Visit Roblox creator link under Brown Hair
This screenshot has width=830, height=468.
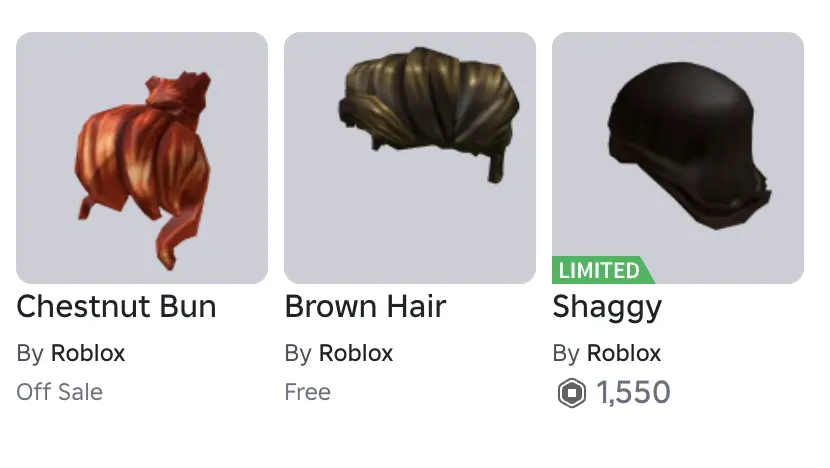tap(356, 353)
